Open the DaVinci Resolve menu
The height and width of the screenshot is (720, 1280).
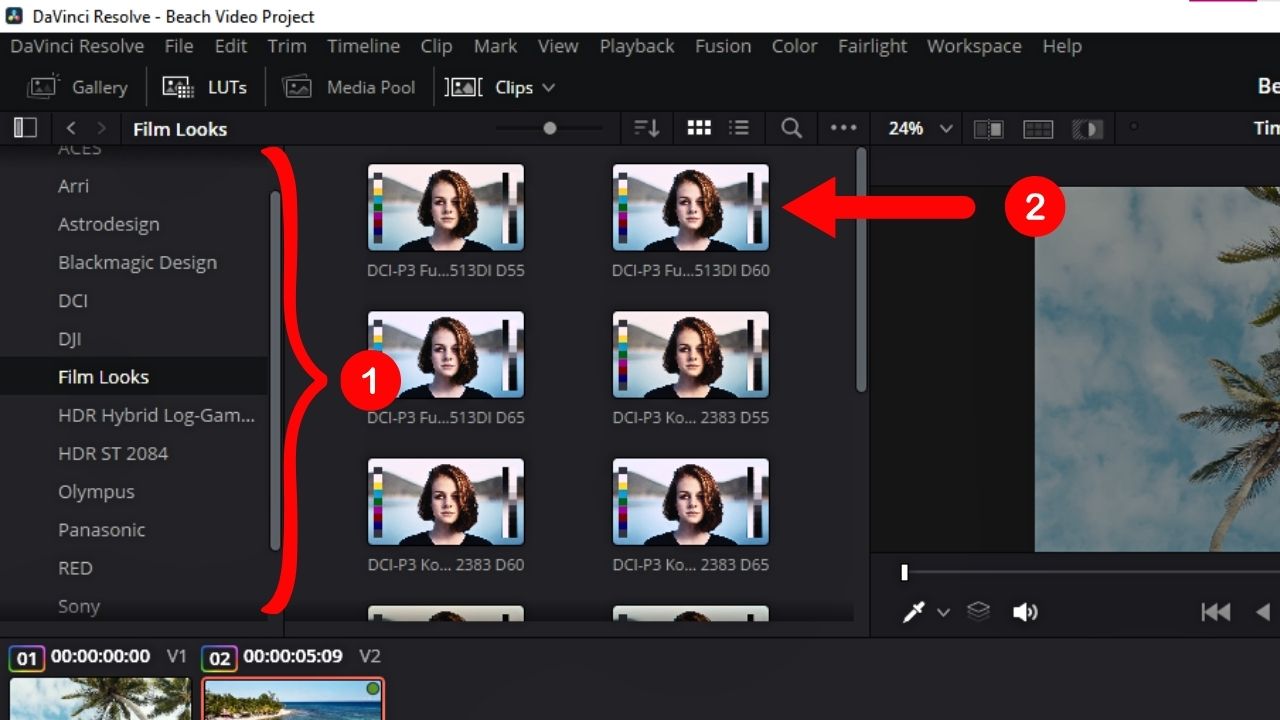[x=77, y=46]
